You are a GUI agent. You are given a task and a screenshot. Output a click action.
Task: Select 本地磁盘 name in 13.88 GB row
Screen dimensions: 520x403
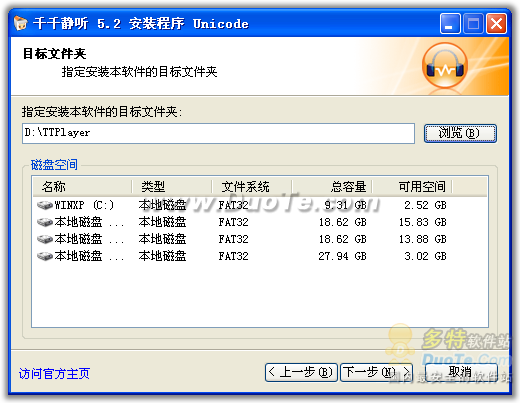(x=89, y=239)
